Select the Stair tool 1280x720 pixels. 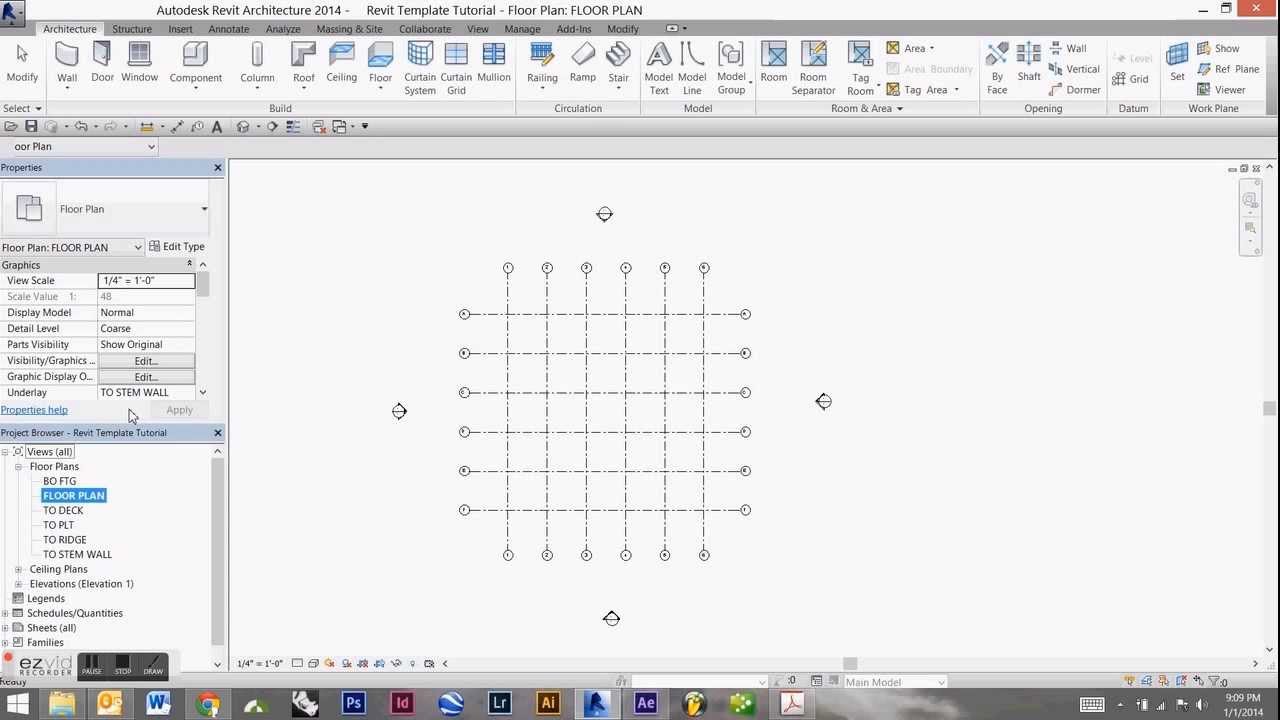point(618,65)
